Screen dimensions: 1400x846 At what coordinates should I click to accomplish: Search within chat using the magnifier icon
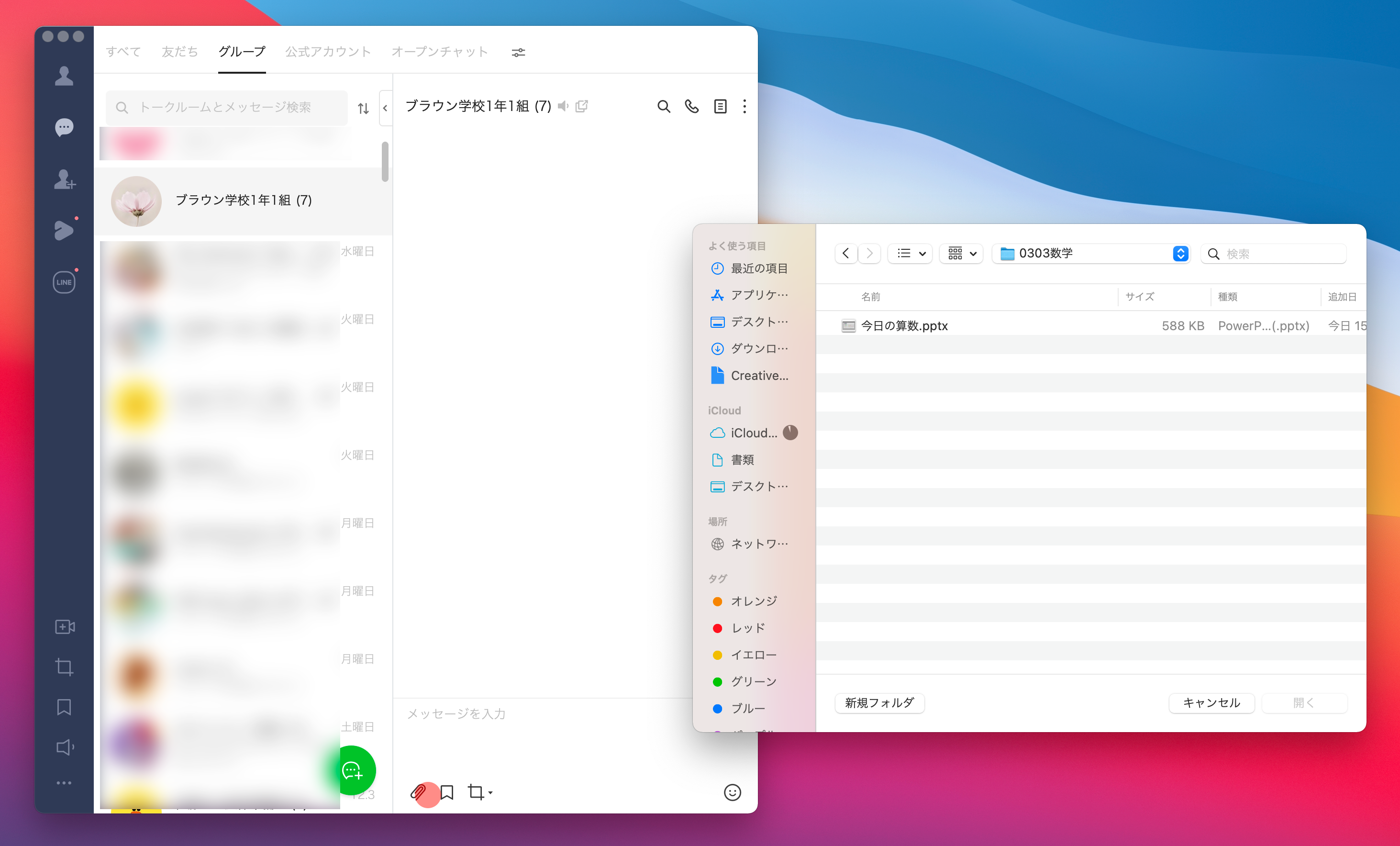tap(664, 106)
